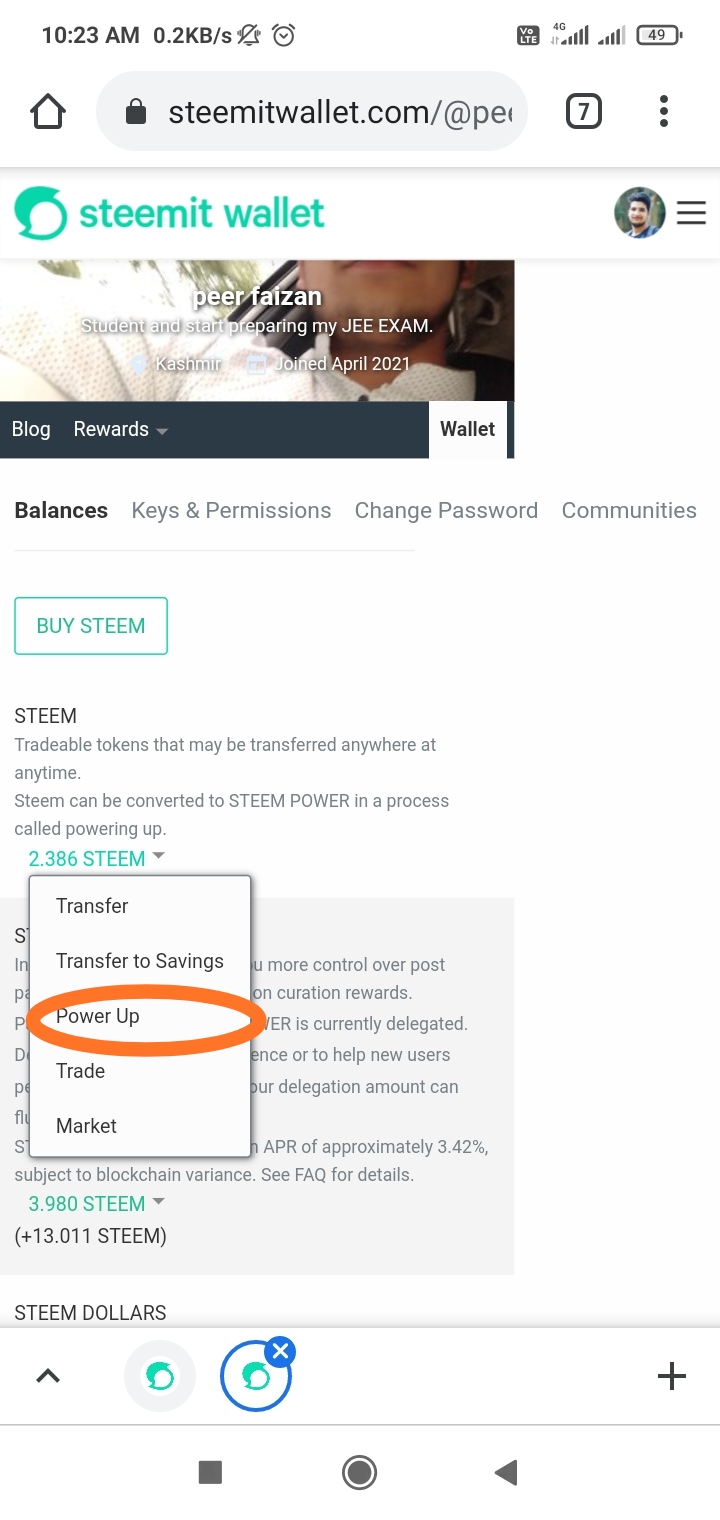The width and height of the screenshot is (720, 1520).
Task: Open the 2.386 STEEM balance dropdown
Action: [x=96, y=859]
